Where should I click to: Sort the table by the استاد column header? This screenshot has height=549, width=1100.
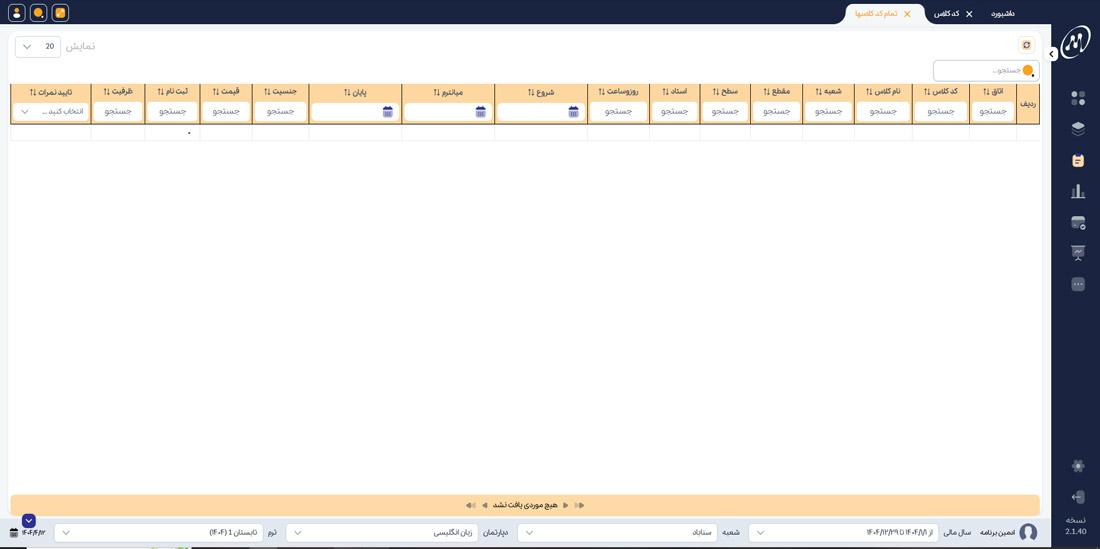click(674, 92)
